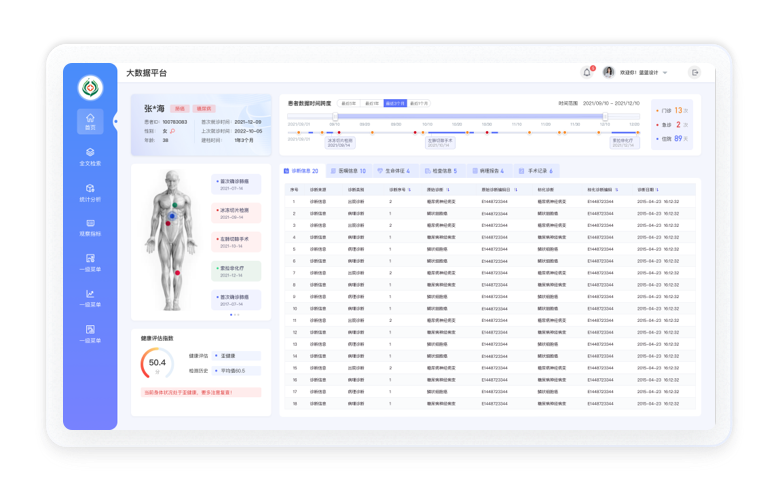Select the last 最近 time range option
779x493 pixels.
pyautogui.click(x=418, y=103)
